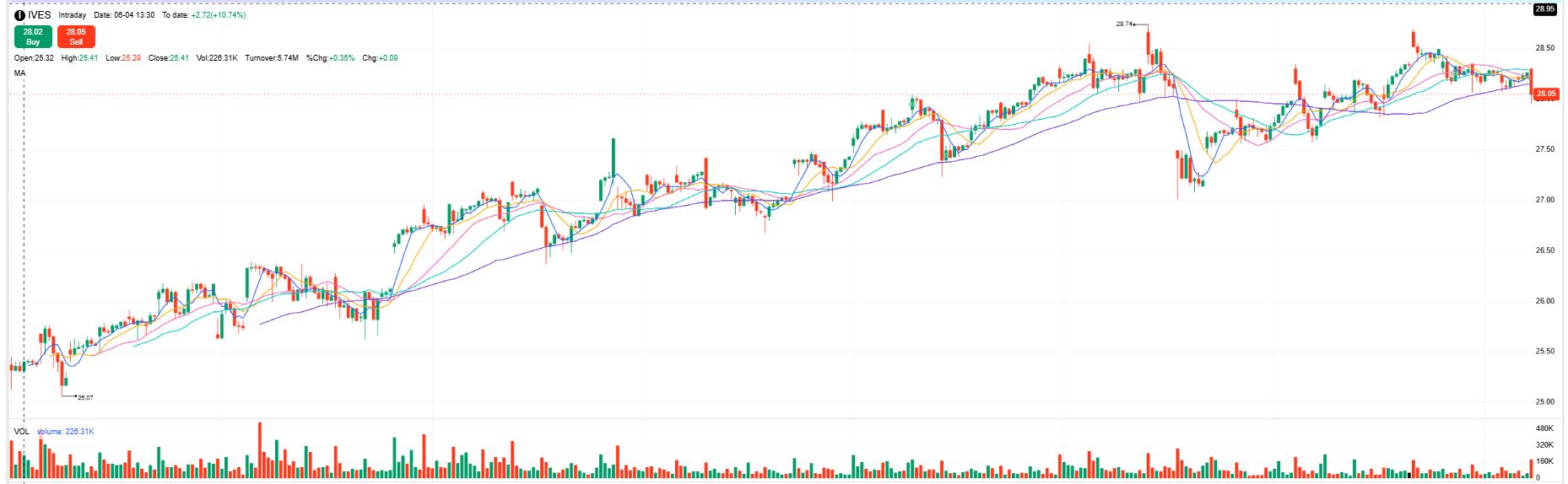Click the red 28.05 current price tag
Viewport: 1568px width, 484px height.
click(x=1545, y=94)
